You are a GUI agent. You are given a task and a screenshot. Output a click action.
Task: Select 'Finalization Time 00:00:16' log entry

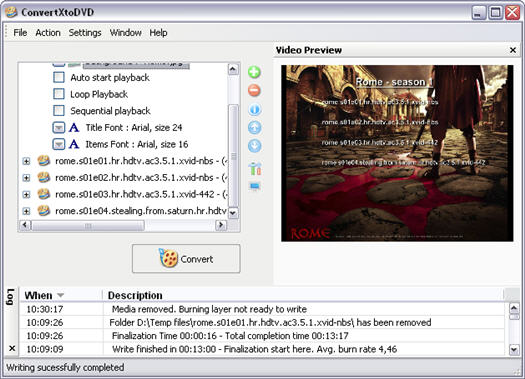pos(262,336)
